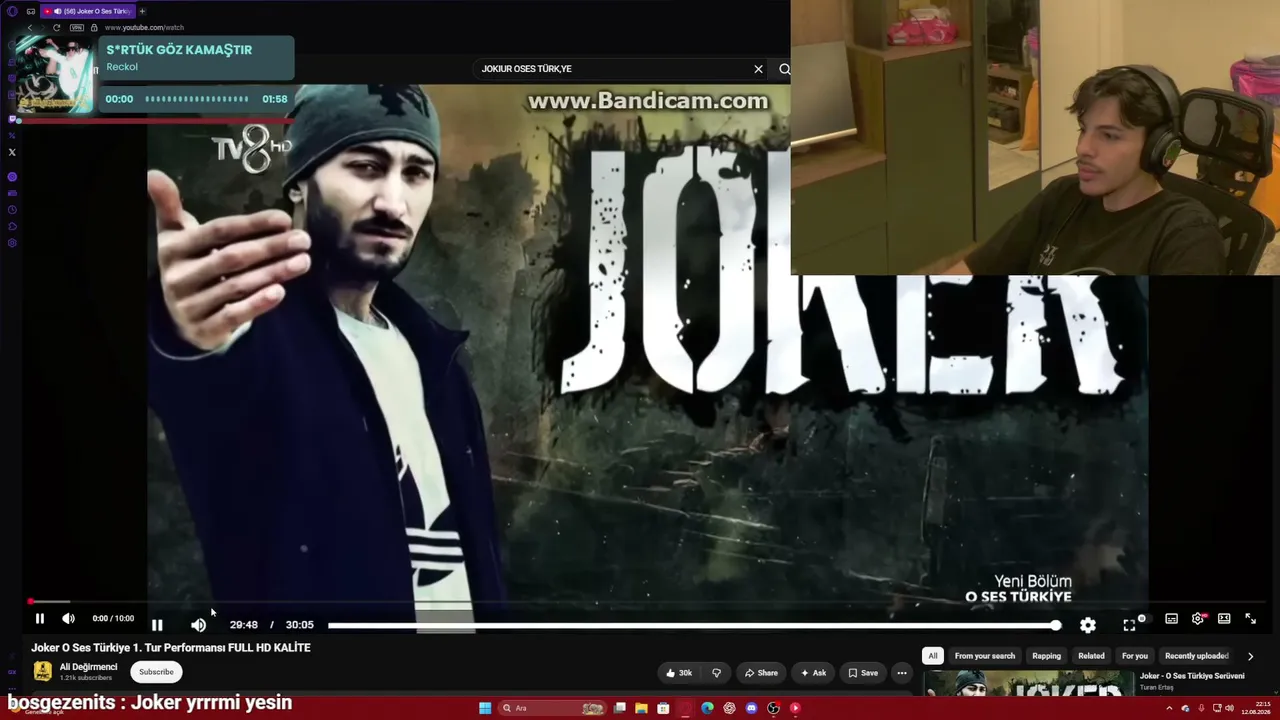
Task: Dislike the video
Action: point(716,673)
